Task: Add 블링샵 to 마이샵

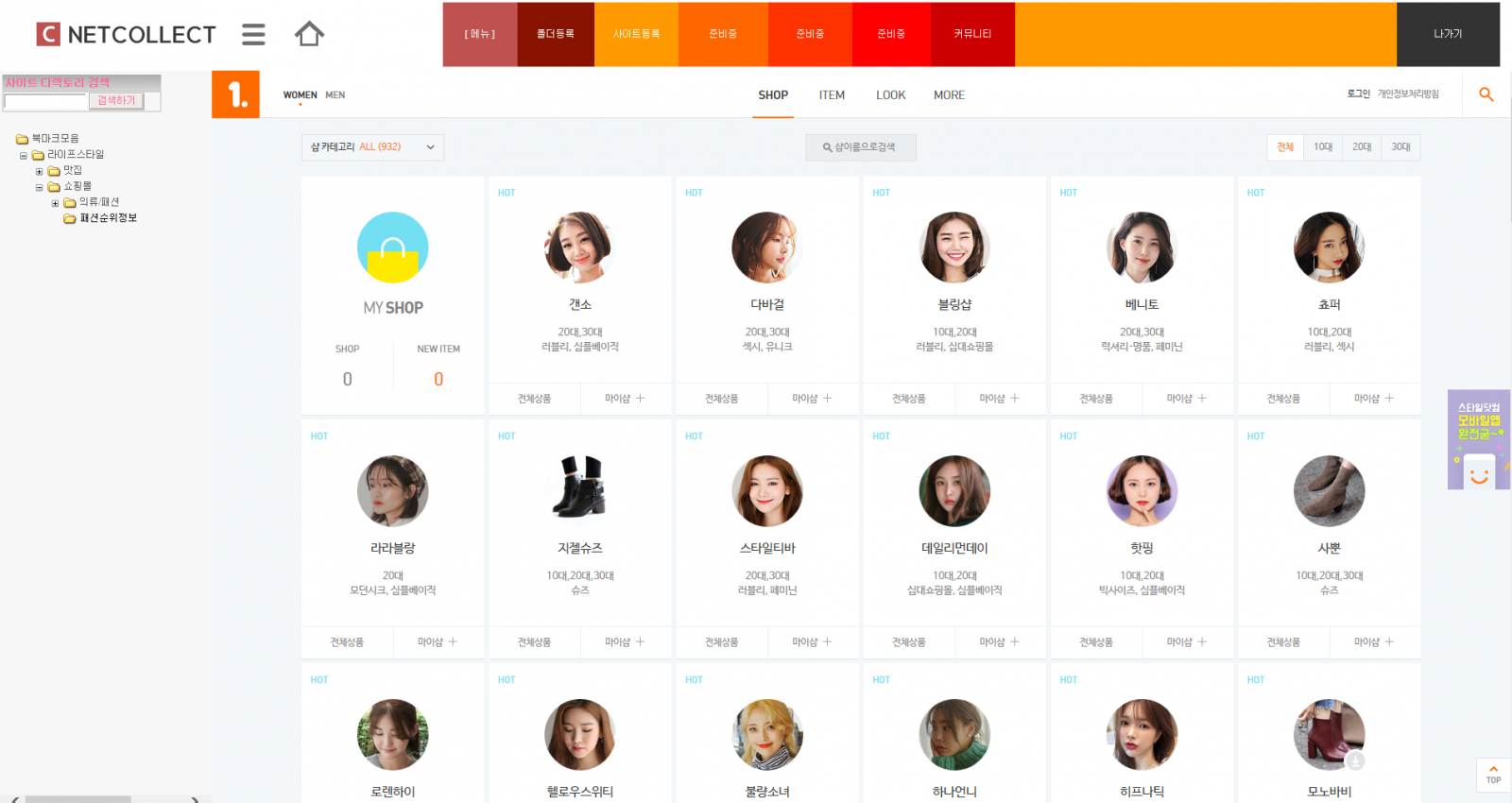Action: coord(999,399)
